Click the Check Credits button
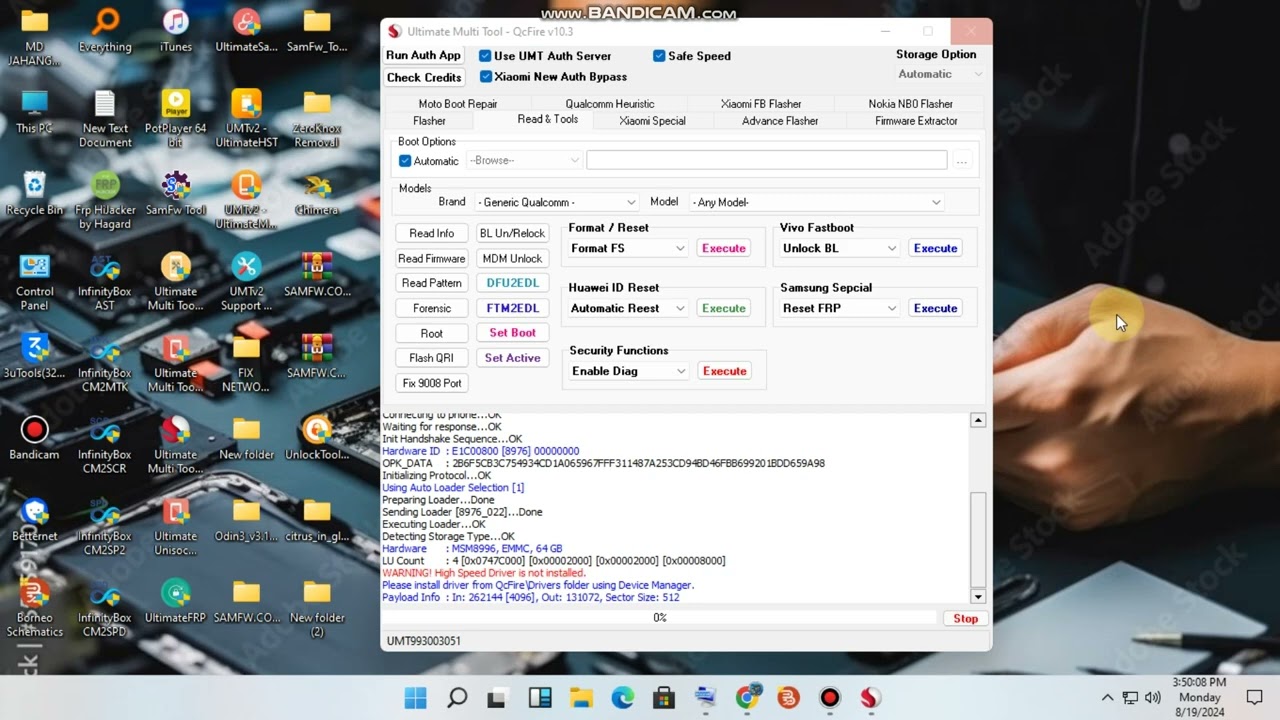Image resolution: width=1280 pixels, height=720 pixels. coord(424,77)
